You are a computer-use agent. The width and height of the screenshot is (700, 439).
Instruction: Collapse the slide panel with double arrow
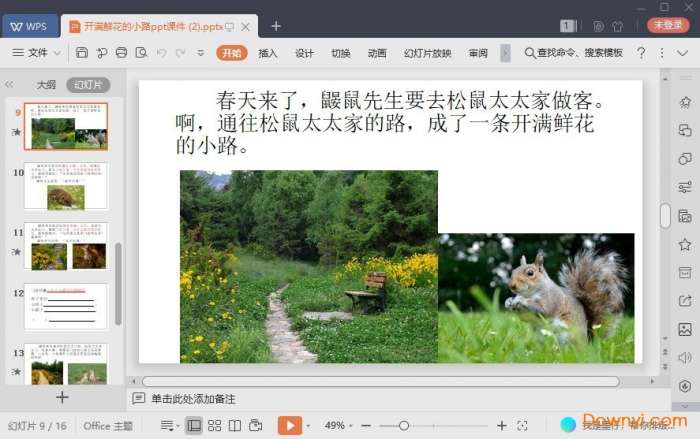click(9, 84)
